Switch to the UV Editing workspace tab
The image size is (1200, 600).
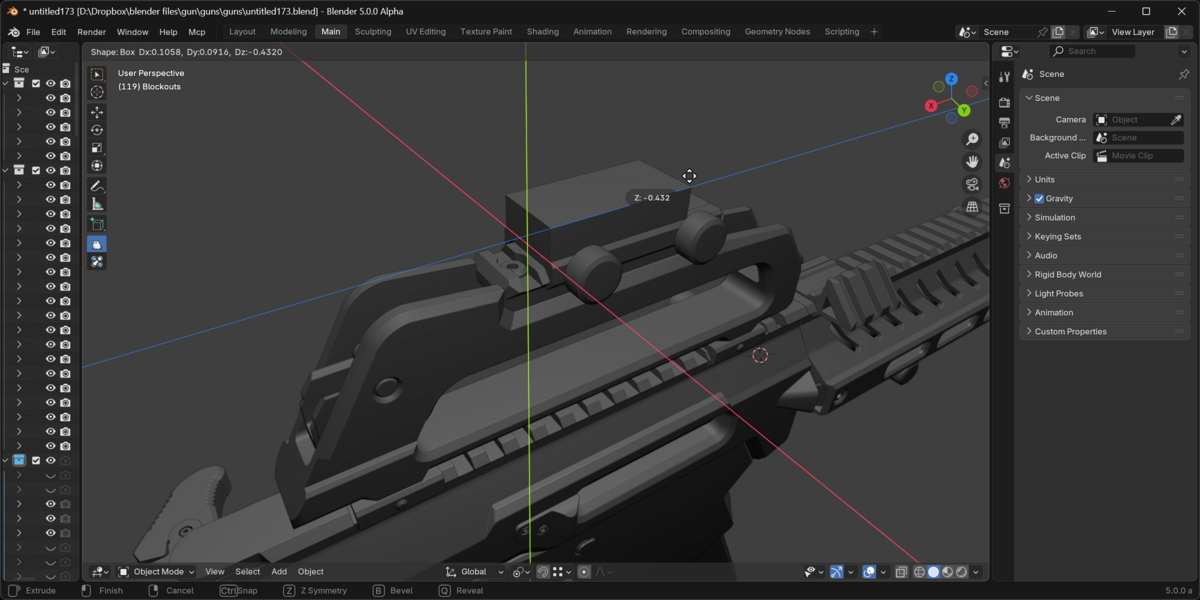click(426, 31)
